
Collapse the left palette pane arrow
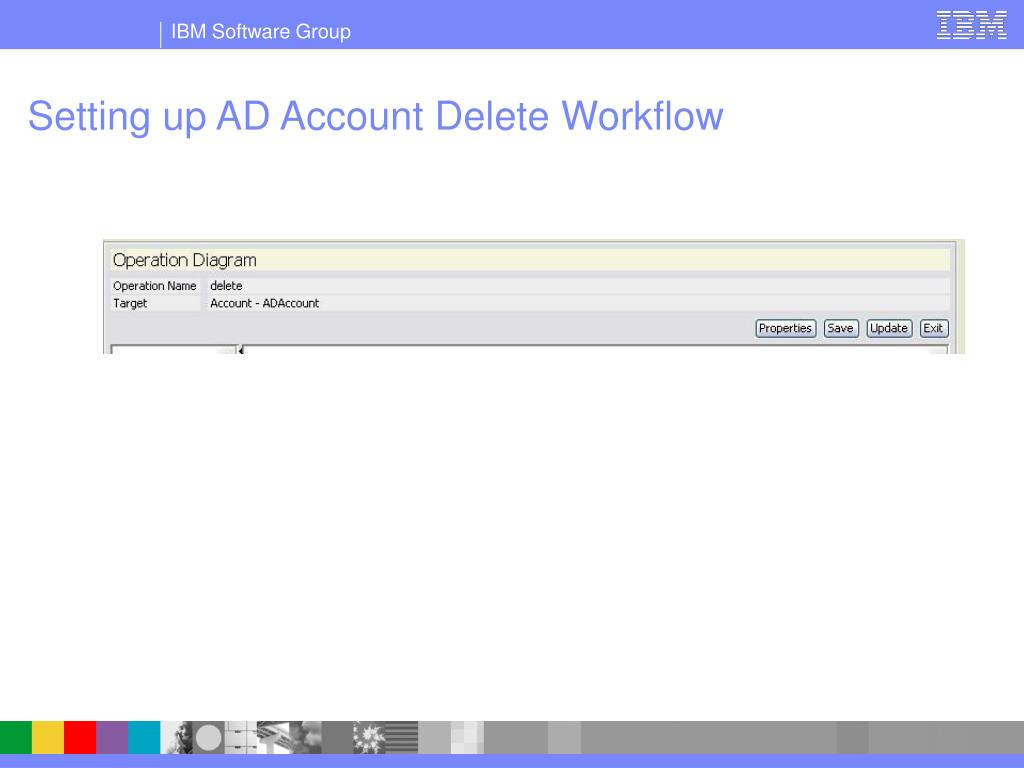pyautogui.click(x=241, y=351)
